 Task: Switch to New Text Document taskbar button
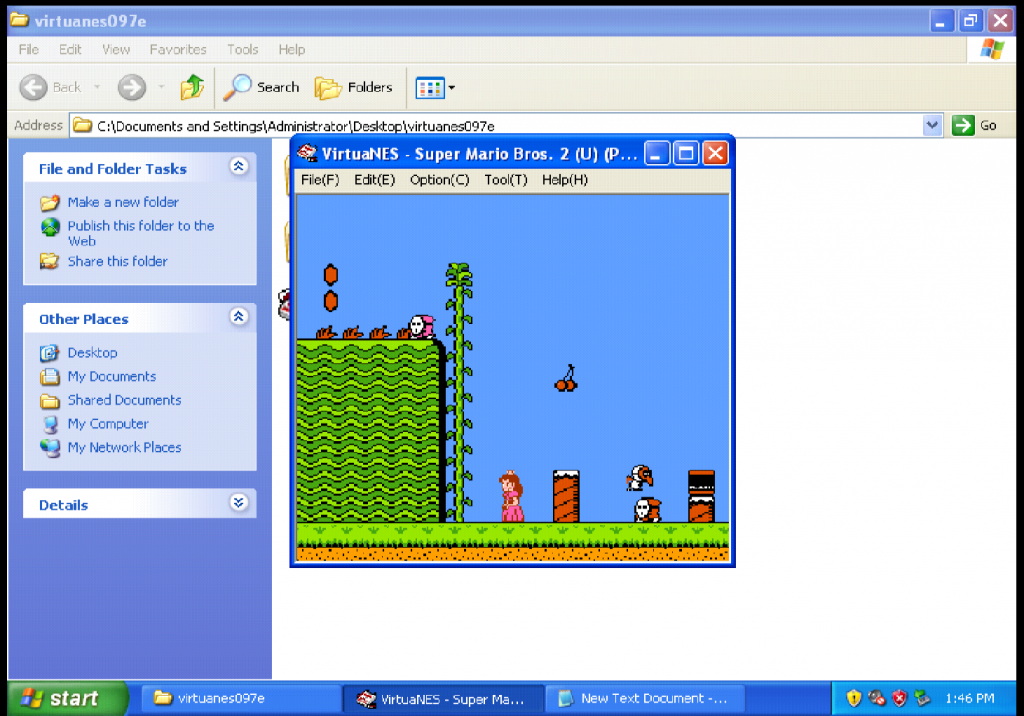(x=645, y=698)
